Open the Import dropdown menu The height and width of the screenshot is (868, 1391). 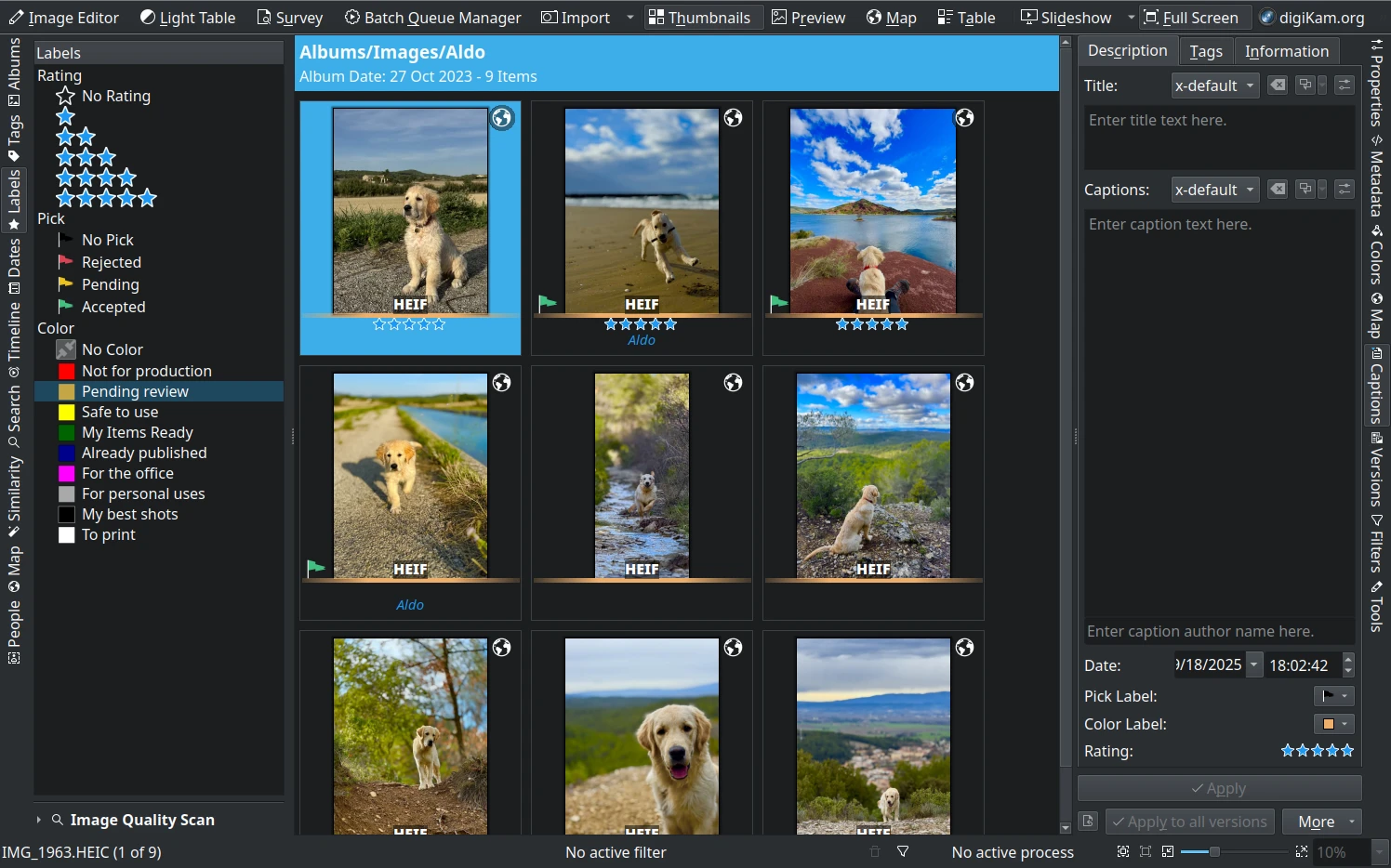pos(629,17)
